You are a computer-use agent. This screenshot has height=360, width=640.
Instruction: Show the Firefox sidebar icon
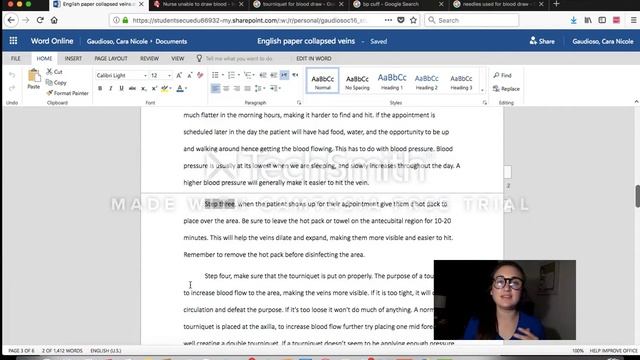602,20
